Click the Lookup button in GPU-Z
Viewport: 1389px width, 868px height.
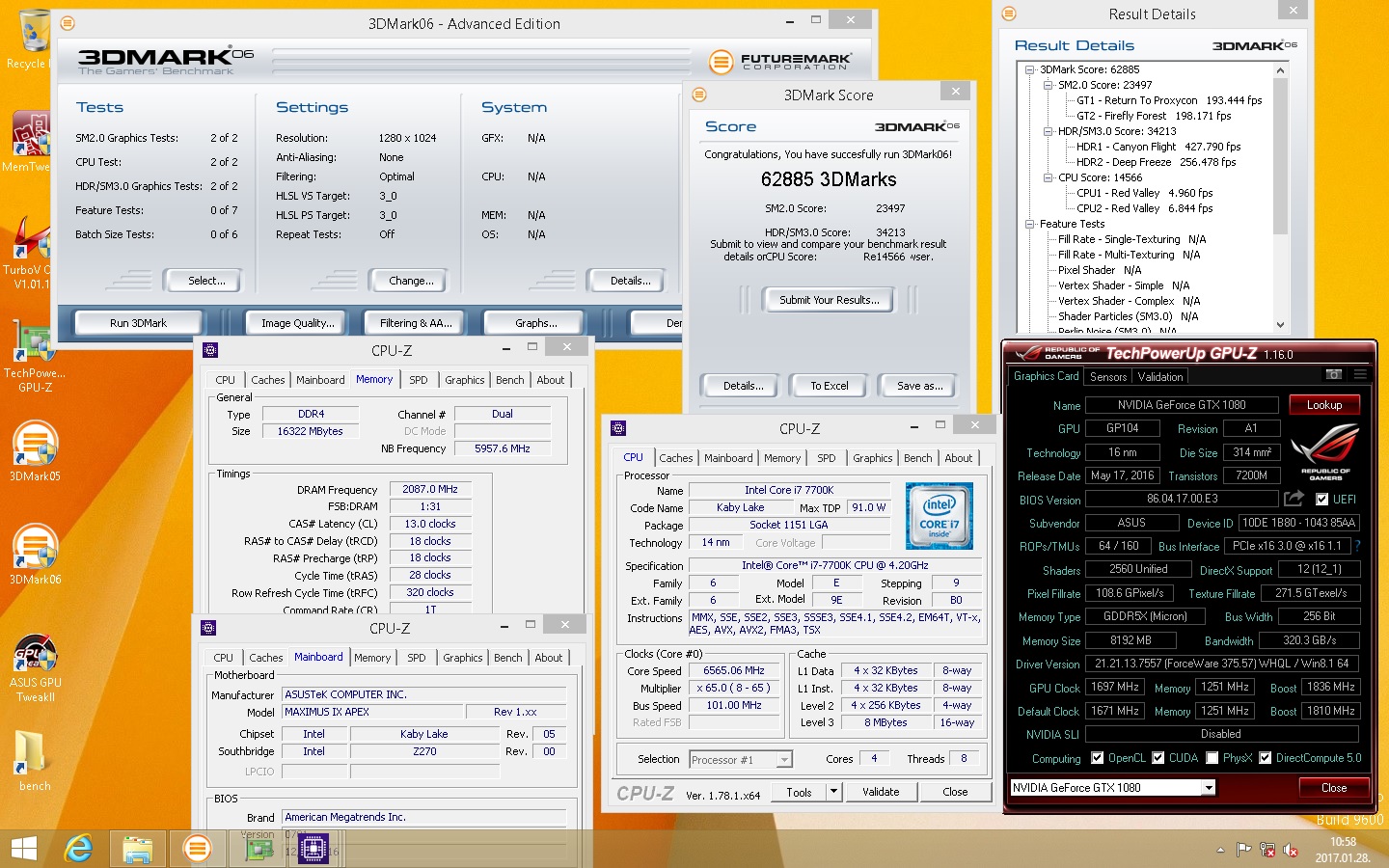(x=1324, y=405)
